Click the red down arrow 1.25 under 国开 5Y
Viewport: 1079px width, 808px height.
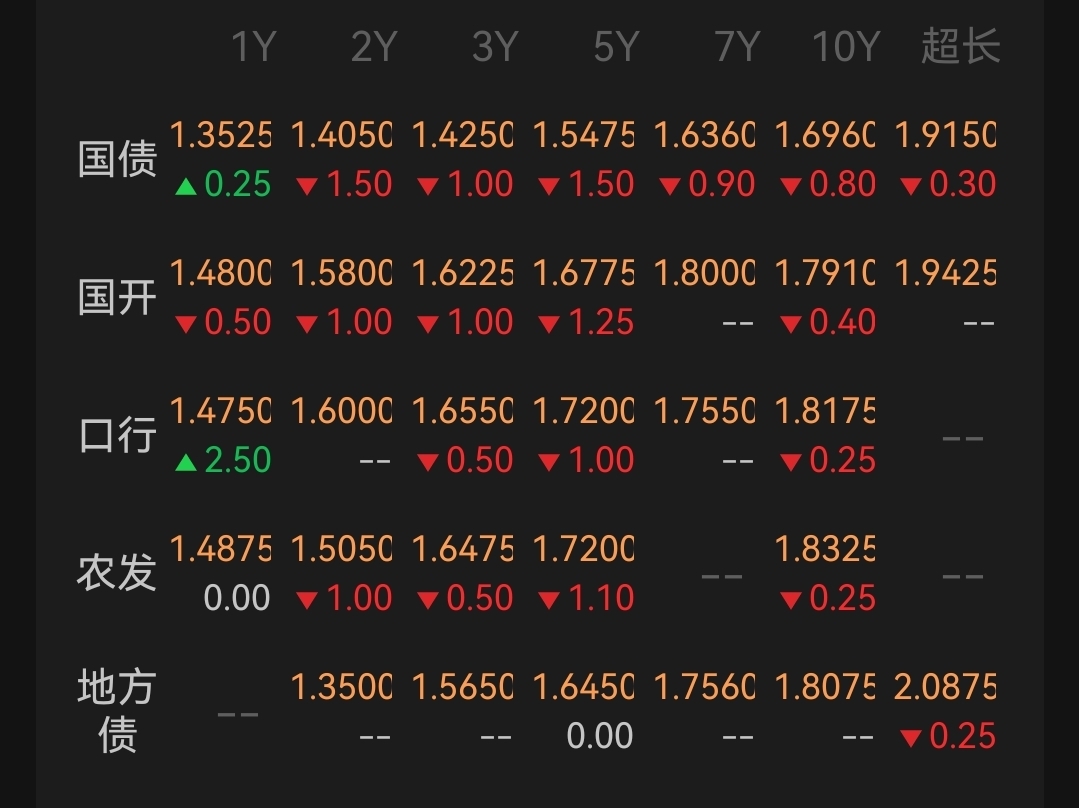point(586,322)
